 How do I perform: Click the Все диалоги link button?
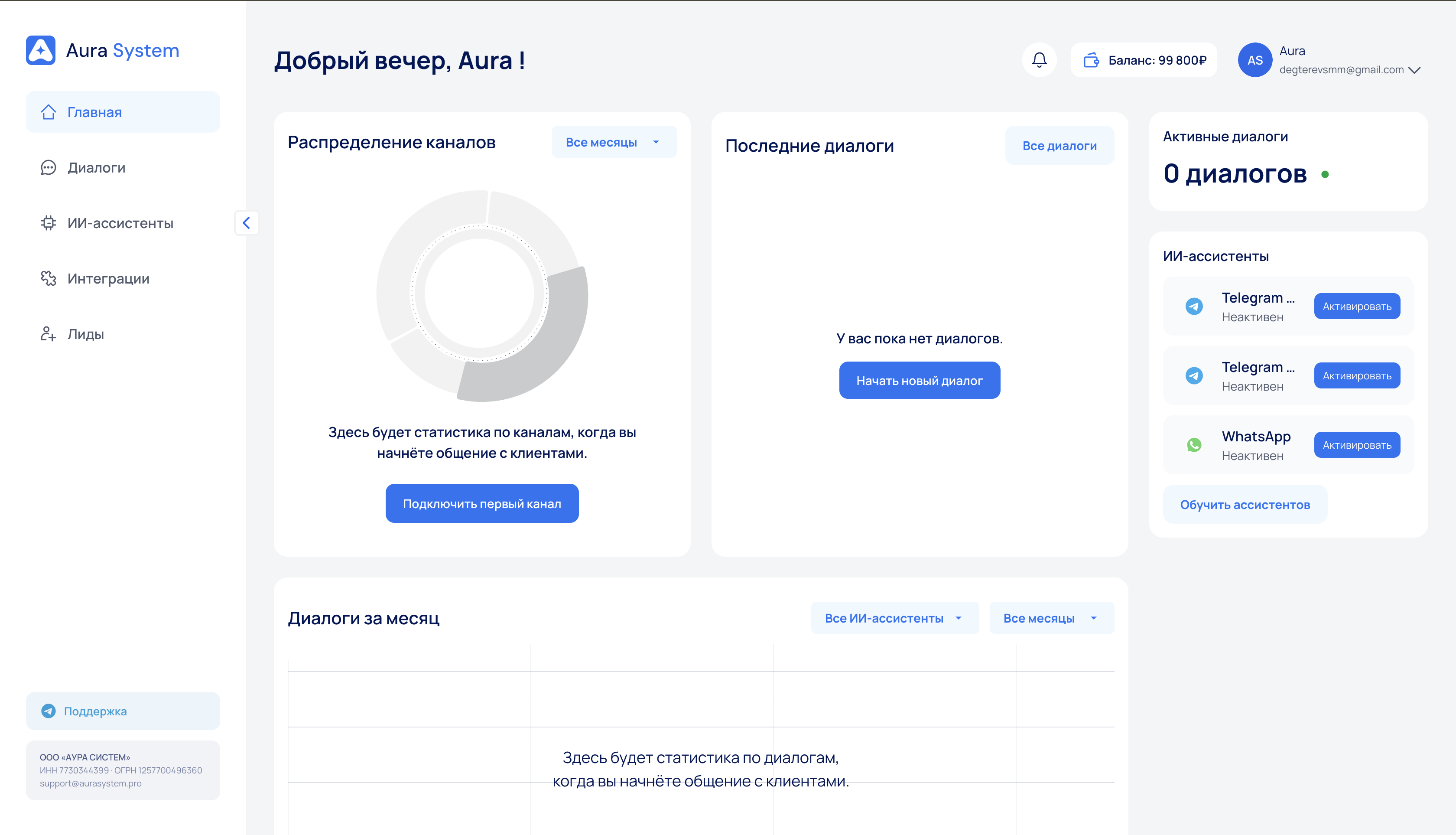tap(1059, 146)
